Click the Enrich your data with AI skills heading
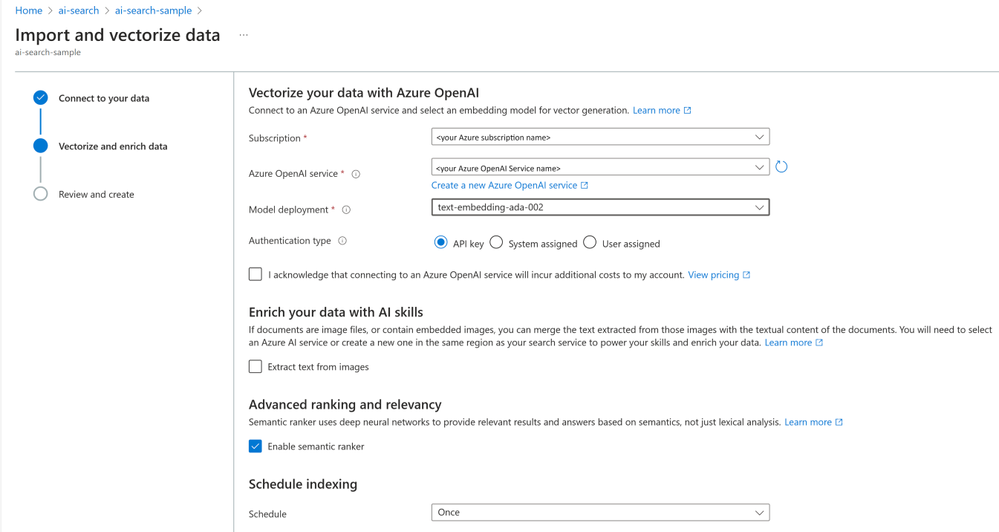The height and width of the screenshot is (532, 999). click(x=336, y=312)
